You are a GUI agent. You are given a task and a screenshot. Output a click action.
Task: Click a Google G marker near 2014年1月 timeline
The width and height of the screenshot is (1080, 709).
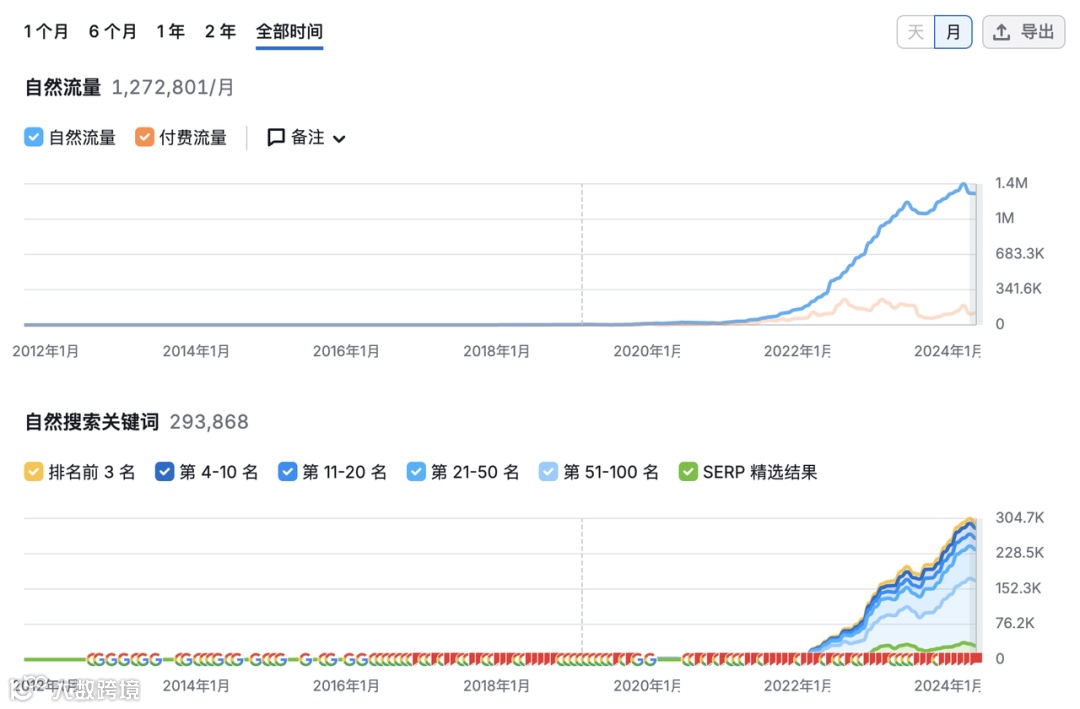[195, 660]
